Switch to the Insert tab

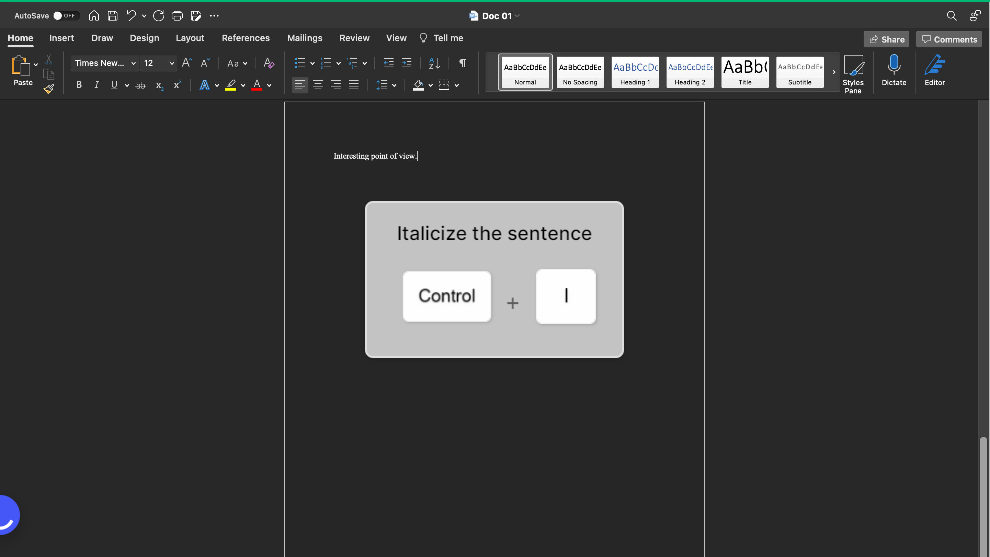[x=61, y=38]
